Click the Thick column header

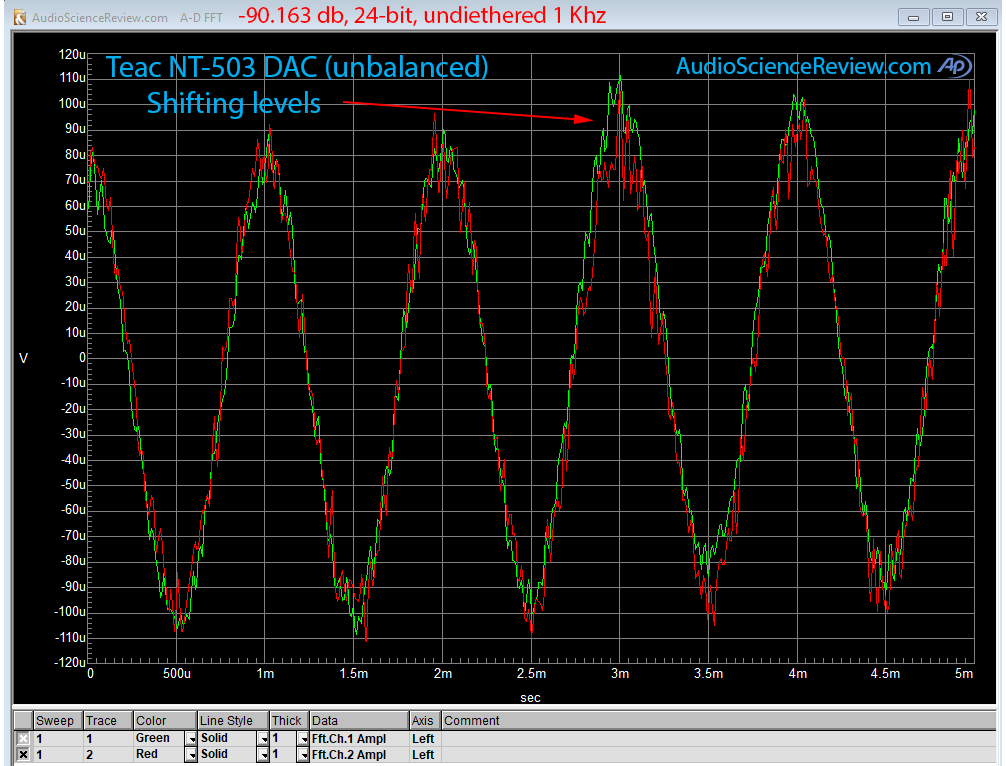(x=289, y=720)
